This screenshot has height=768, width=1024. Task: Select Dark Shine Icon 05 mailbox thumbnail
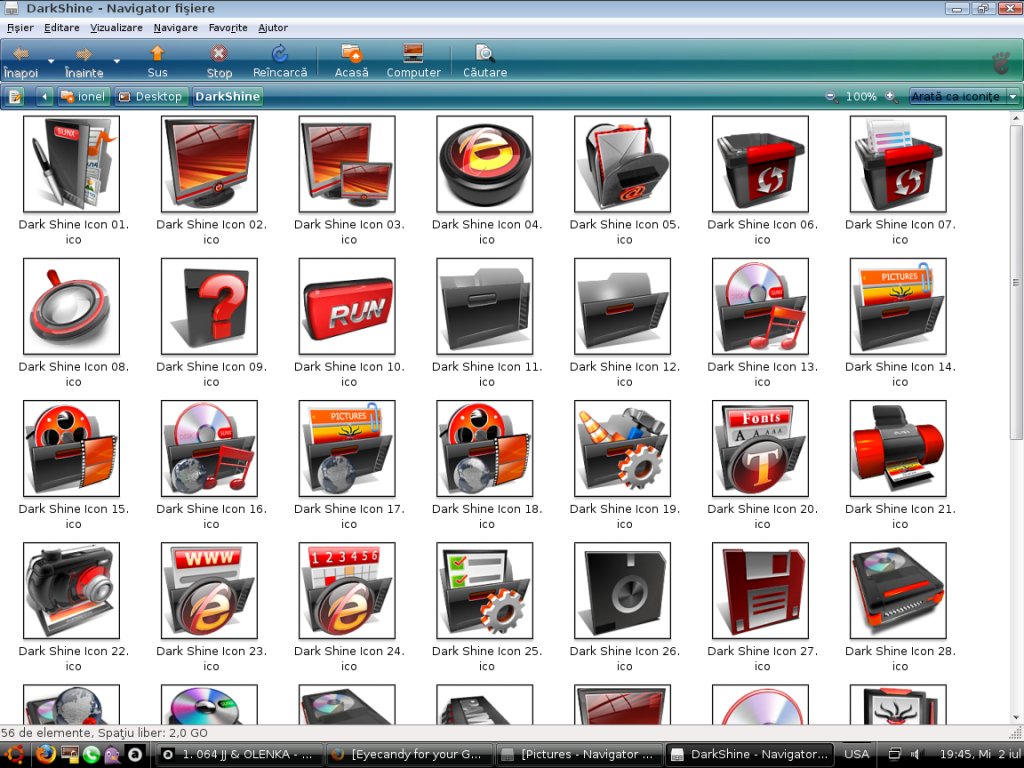622,164
